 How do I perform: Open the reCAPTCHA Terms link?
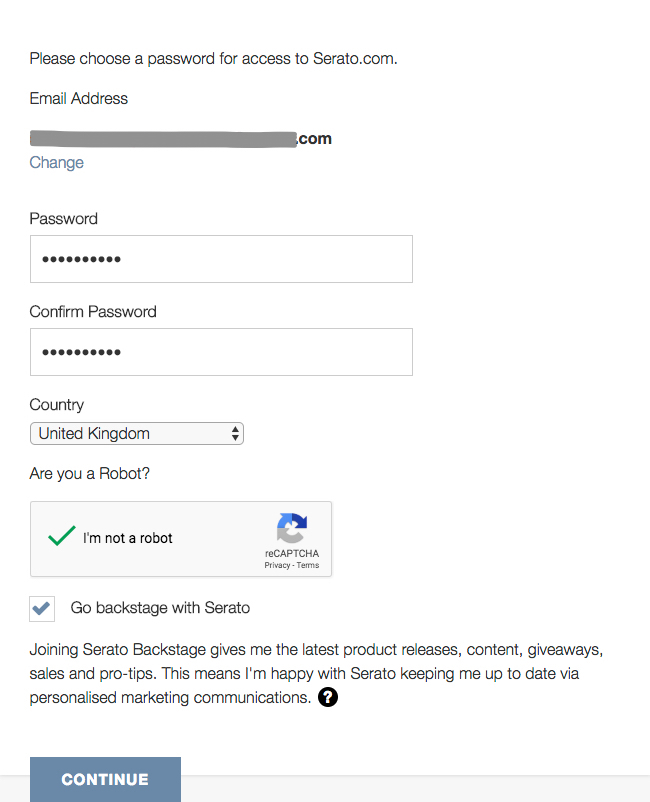[x=308, y=565]
